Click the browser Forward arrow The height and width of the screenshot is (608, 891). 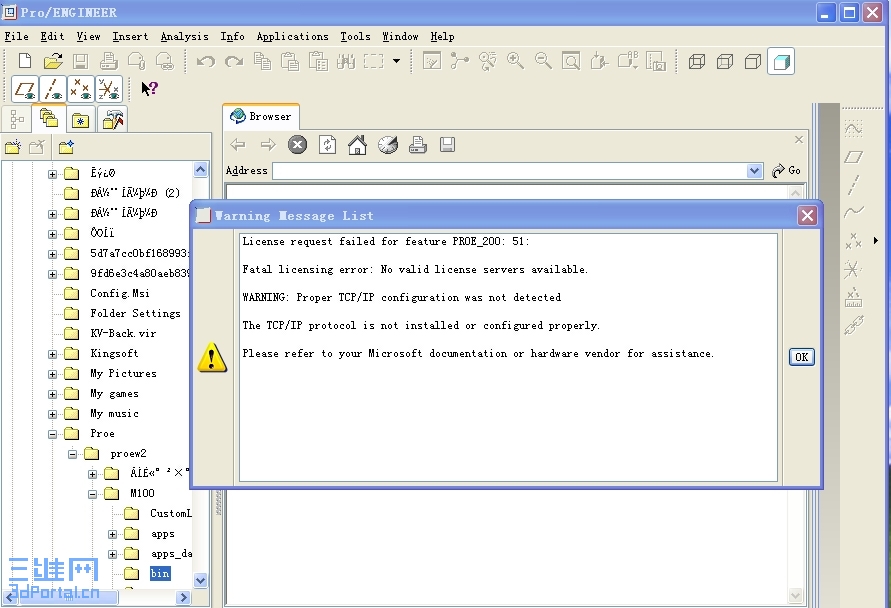click(x=268, y=145)
